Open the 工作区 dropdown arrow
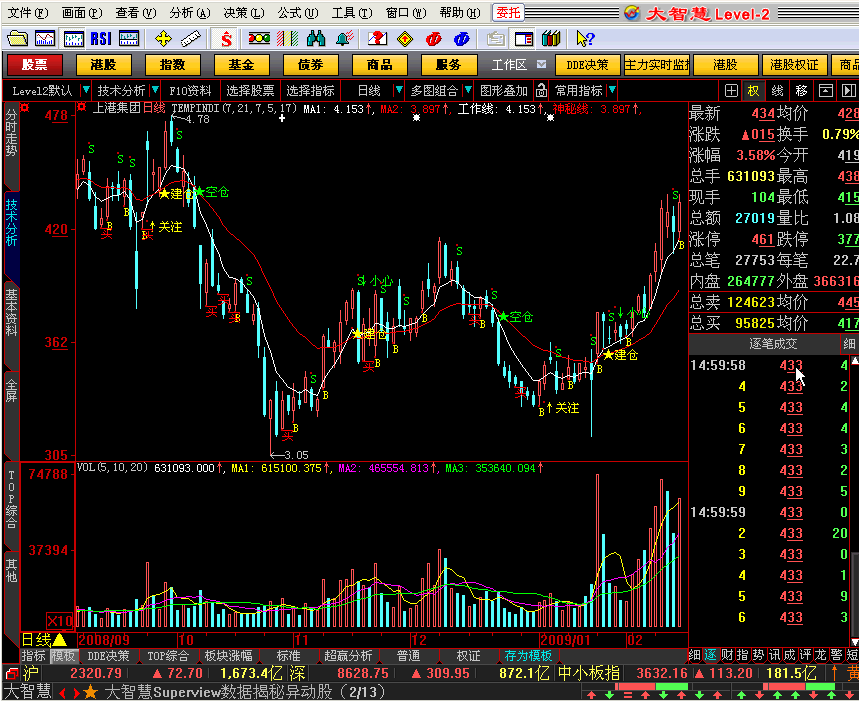The width and height of the screenshot is (859, 701). (541, 64)
